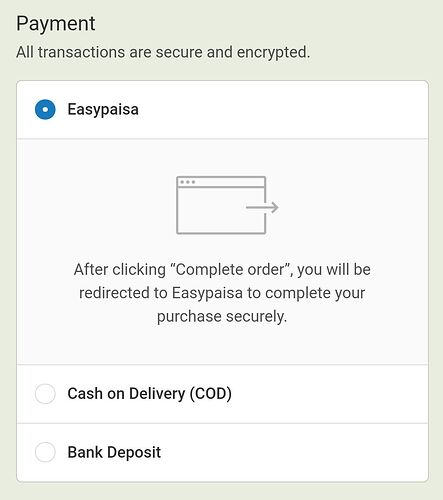Expand Bank Deposit row via empty area
The width and height of the screenshot is (443, 500).
pos(293,452)
